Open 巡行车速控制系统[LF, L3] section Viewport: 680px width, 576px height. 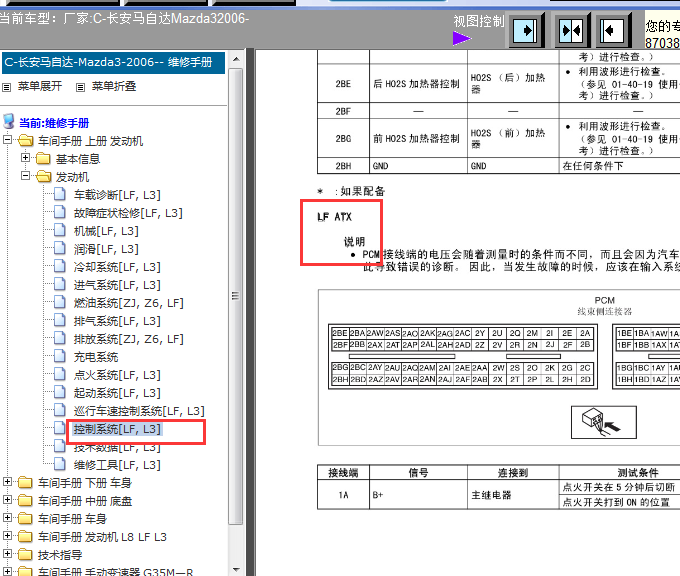139,411
